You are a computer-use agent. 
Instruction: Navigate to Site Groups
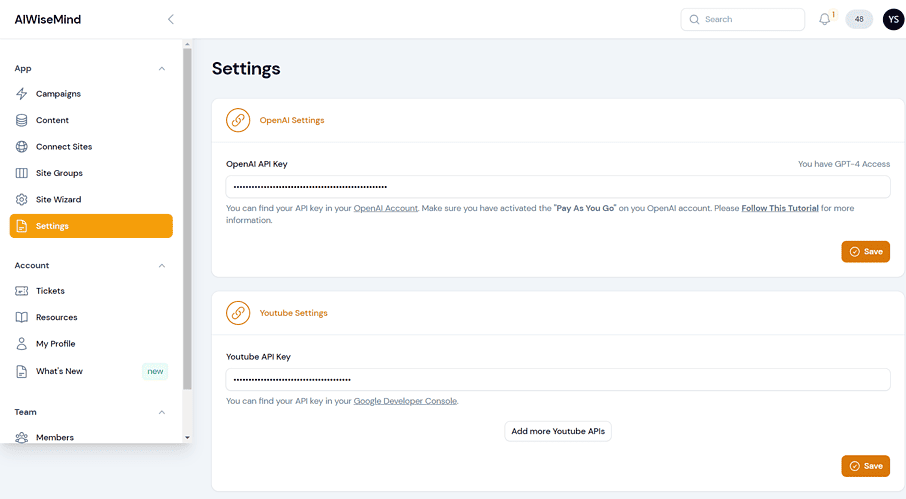[x=91, y=173]
